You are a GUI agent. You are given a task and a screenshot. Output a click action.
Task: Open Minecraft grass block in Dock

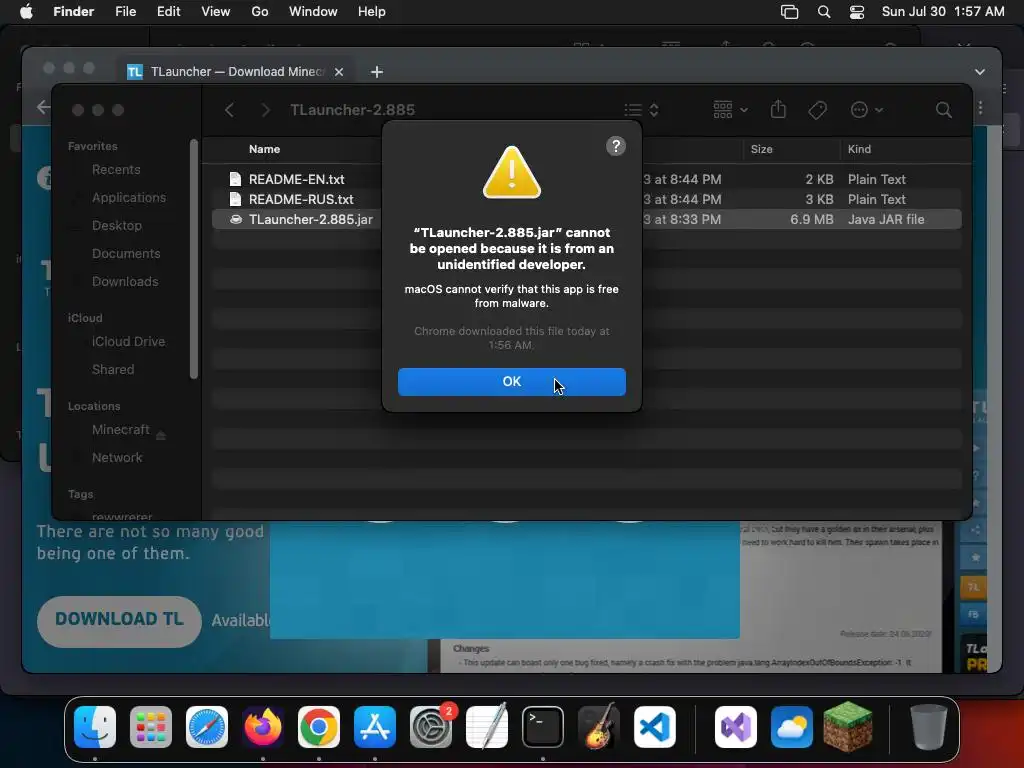848,726
